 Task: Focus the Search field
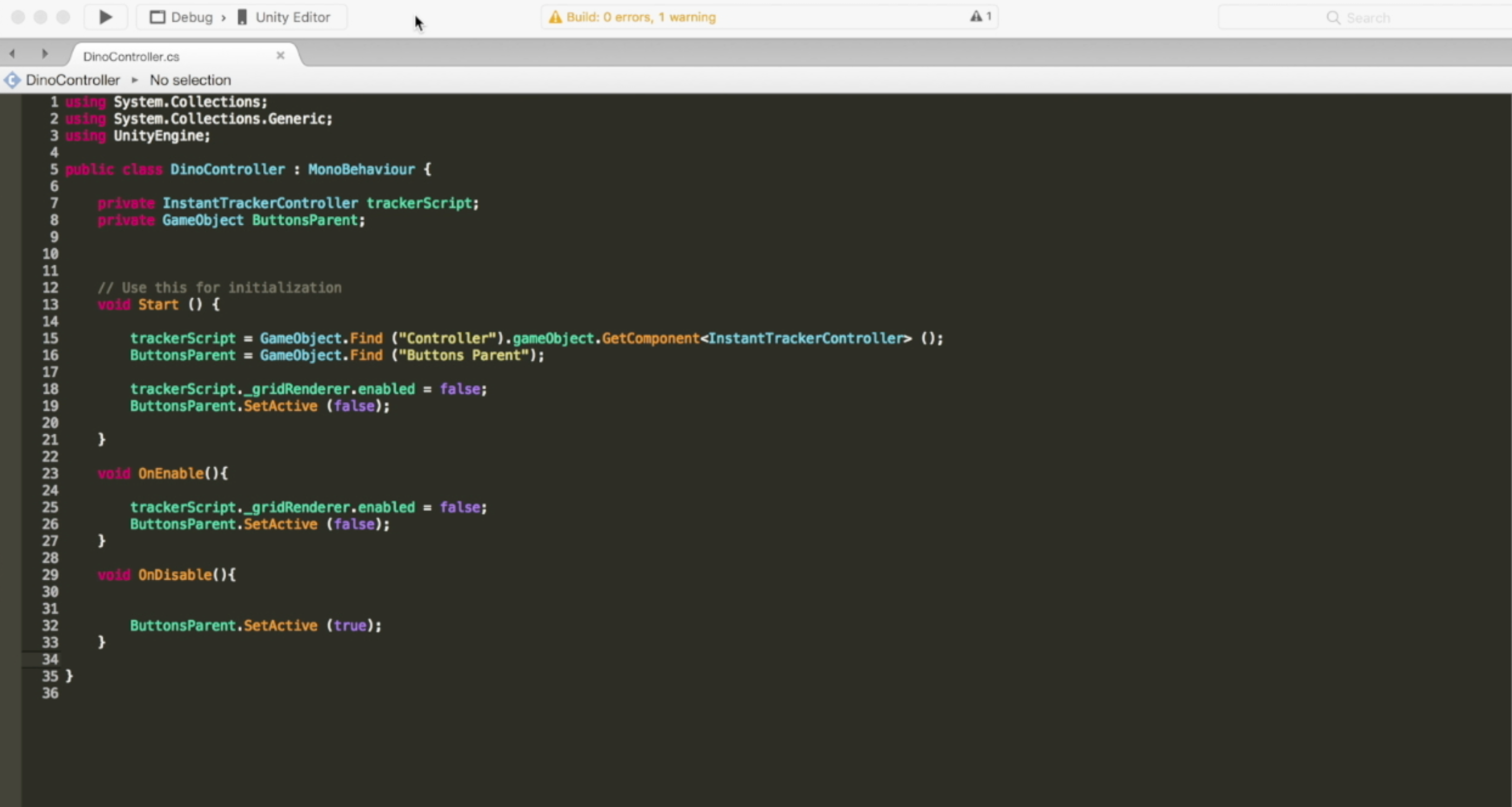coord(1365,18)
